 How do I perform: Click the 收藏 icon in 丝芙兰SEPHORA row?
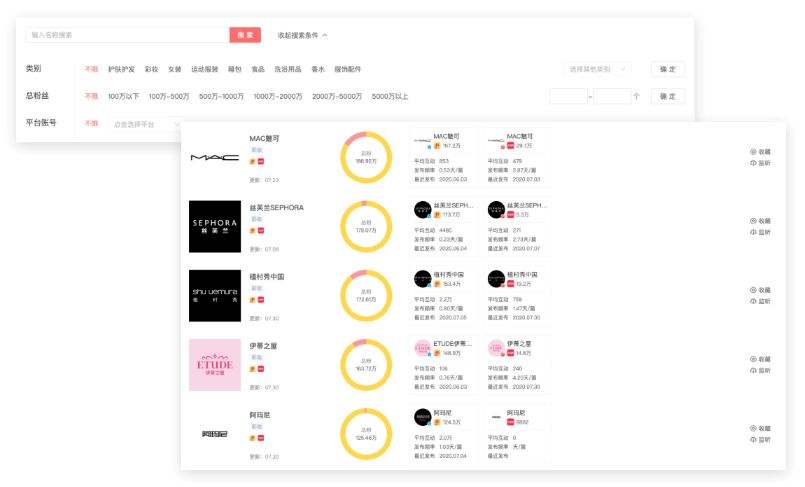(x=753, y=221)
